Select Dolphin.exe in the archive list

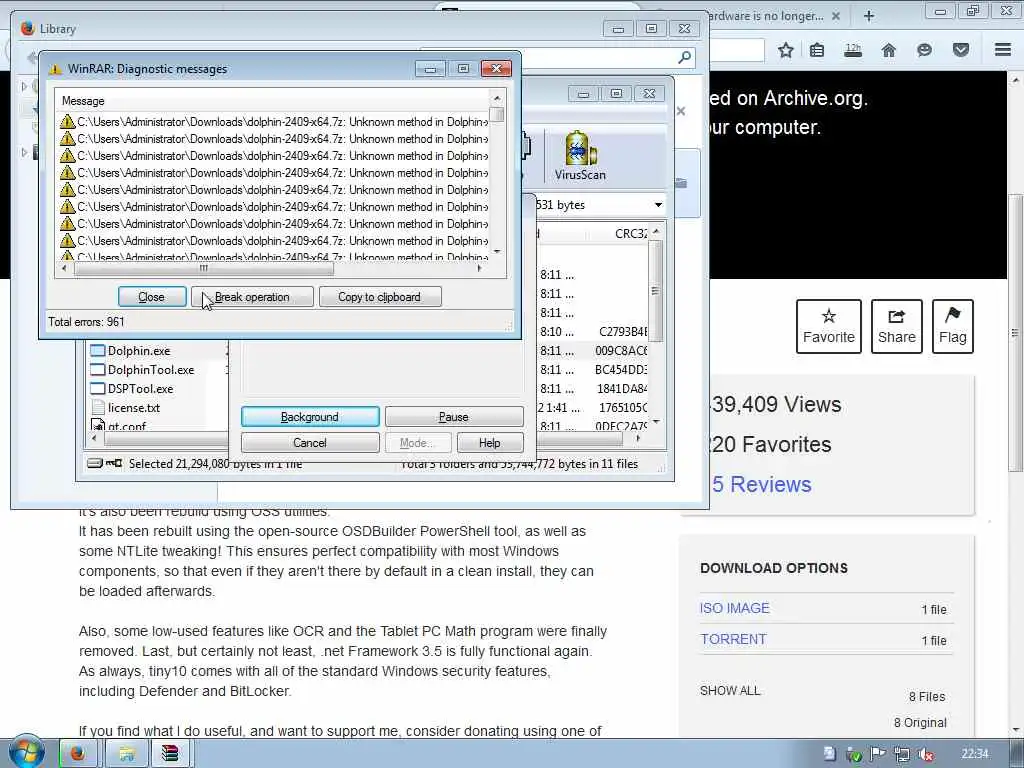pyautogui.click(x=139, y=351)
